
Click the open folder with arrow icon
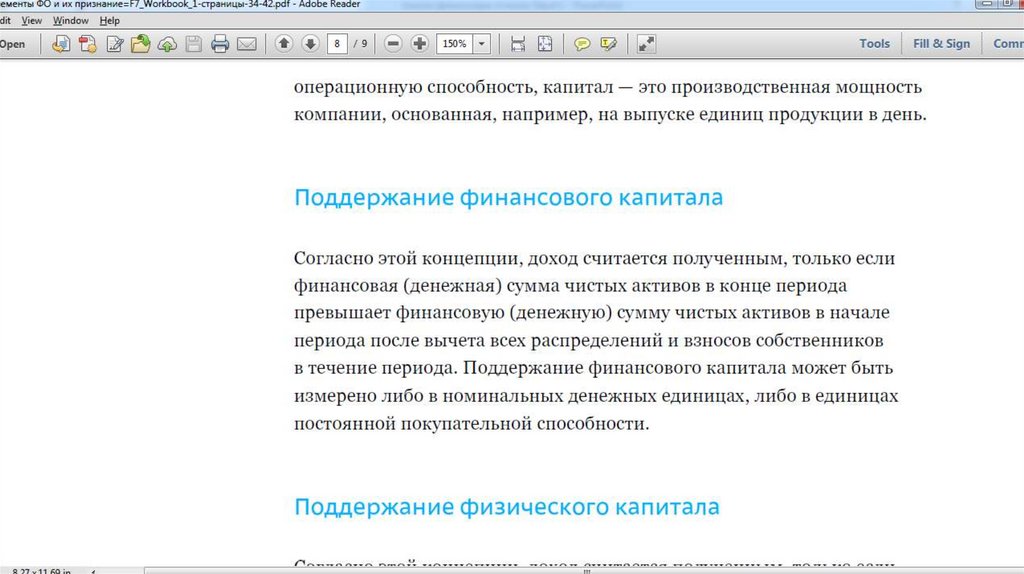tap(140, 44)
